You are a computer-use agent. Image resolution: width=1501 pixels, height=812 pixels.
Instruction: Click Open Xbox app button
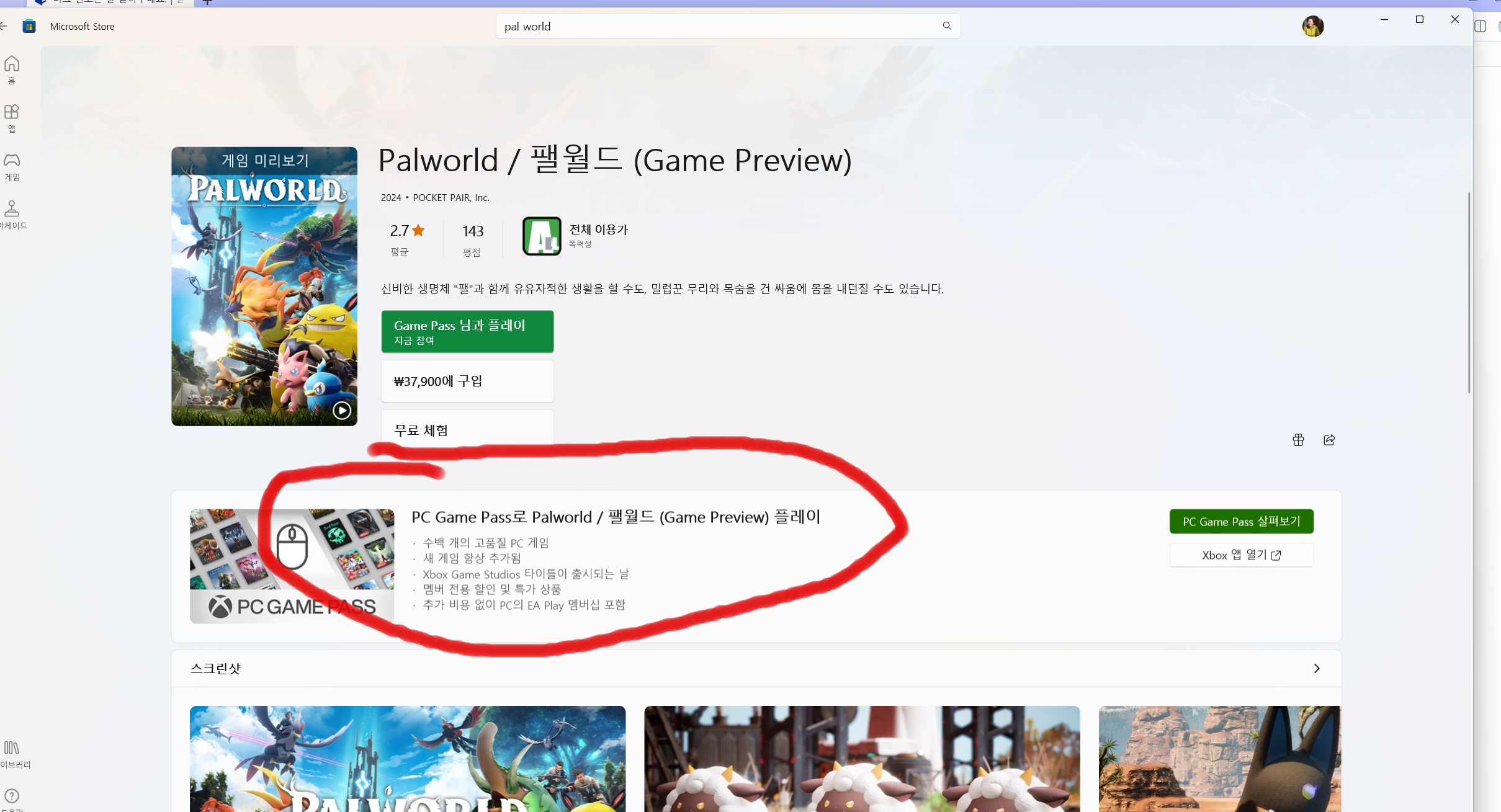[x=1241, y=555]
